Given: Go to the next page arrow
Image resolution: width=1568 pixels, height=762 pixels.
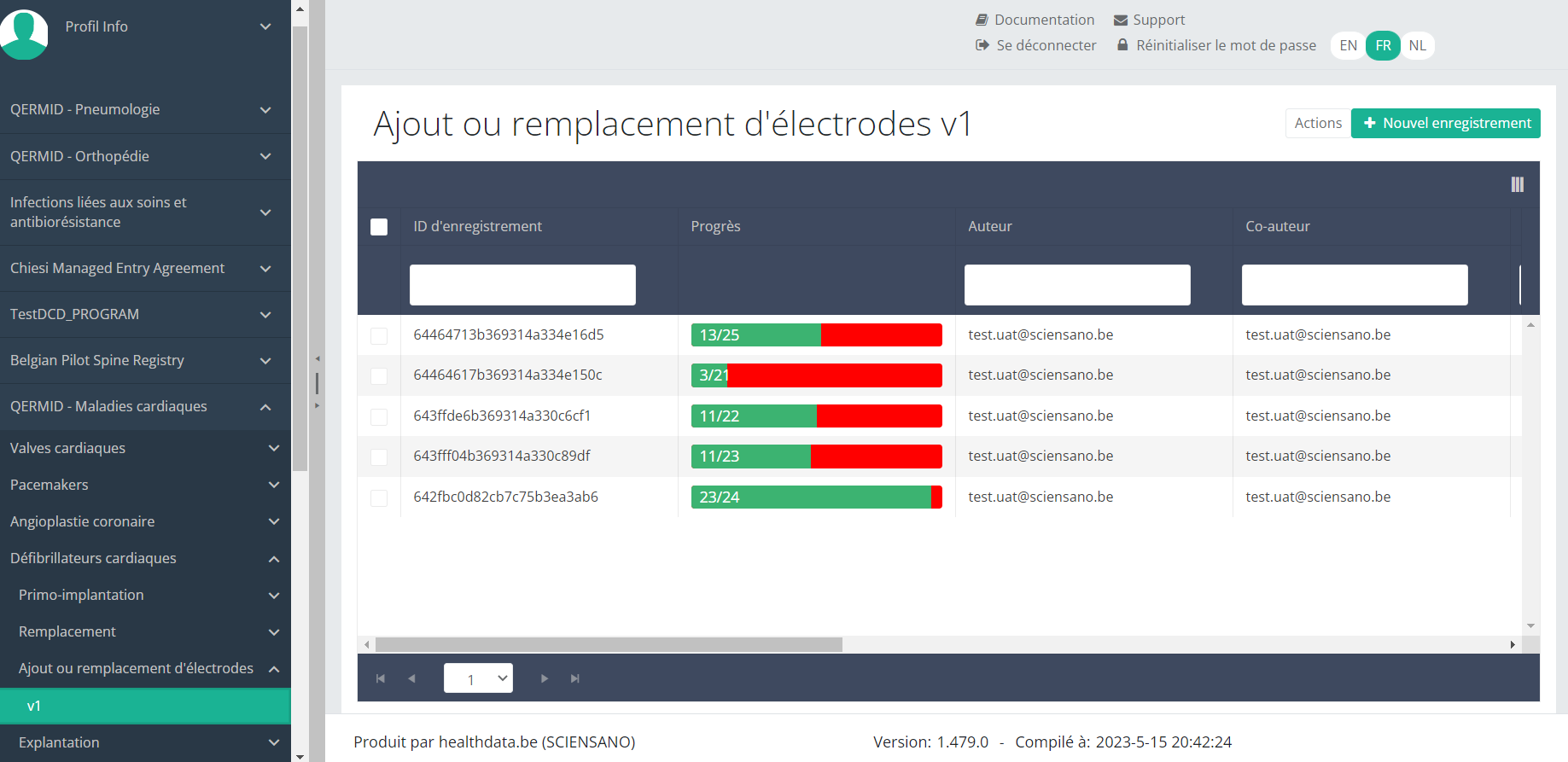Looking at the screenshot, I should 545,678.
